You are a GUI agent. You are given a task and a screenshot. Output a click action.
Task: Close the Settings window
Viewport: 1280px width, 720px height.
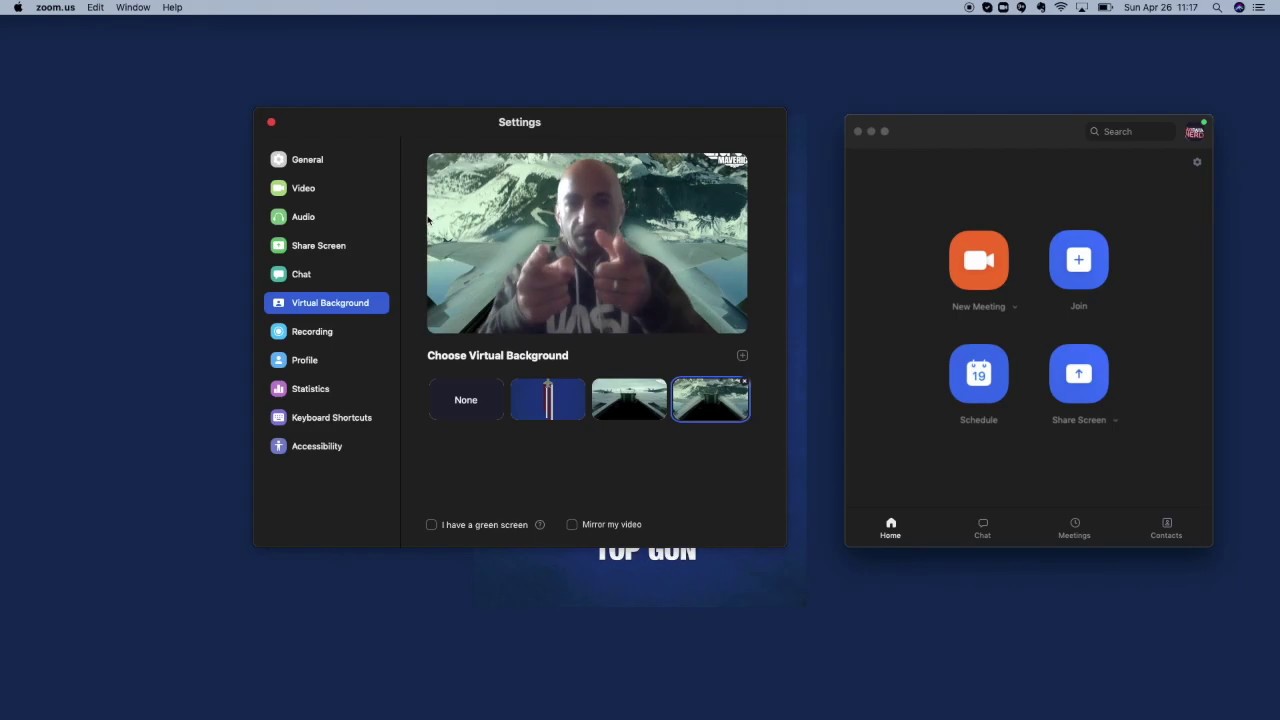pyautogui.click(x=271, y=122)
